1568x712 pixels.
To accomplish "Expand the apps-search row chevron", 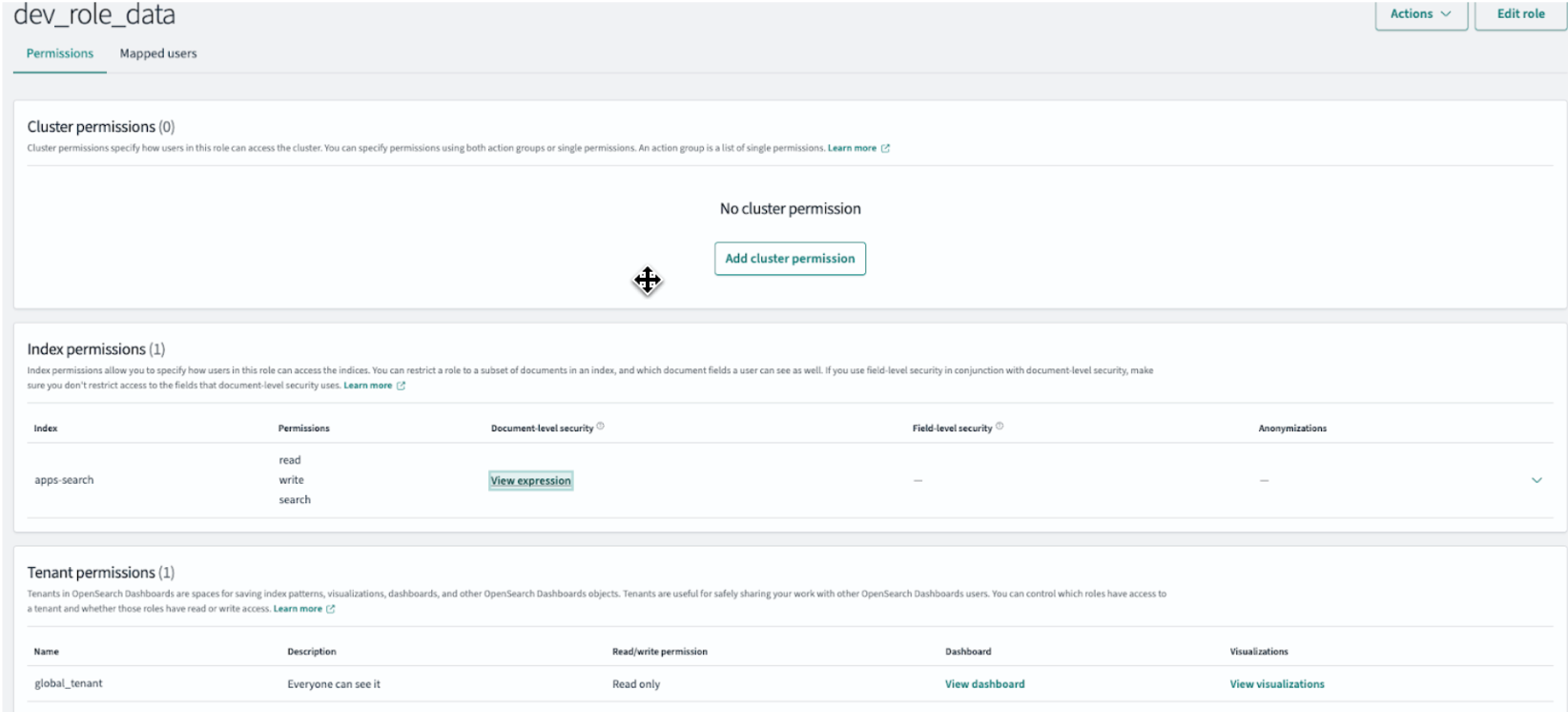I will 1536,480.
